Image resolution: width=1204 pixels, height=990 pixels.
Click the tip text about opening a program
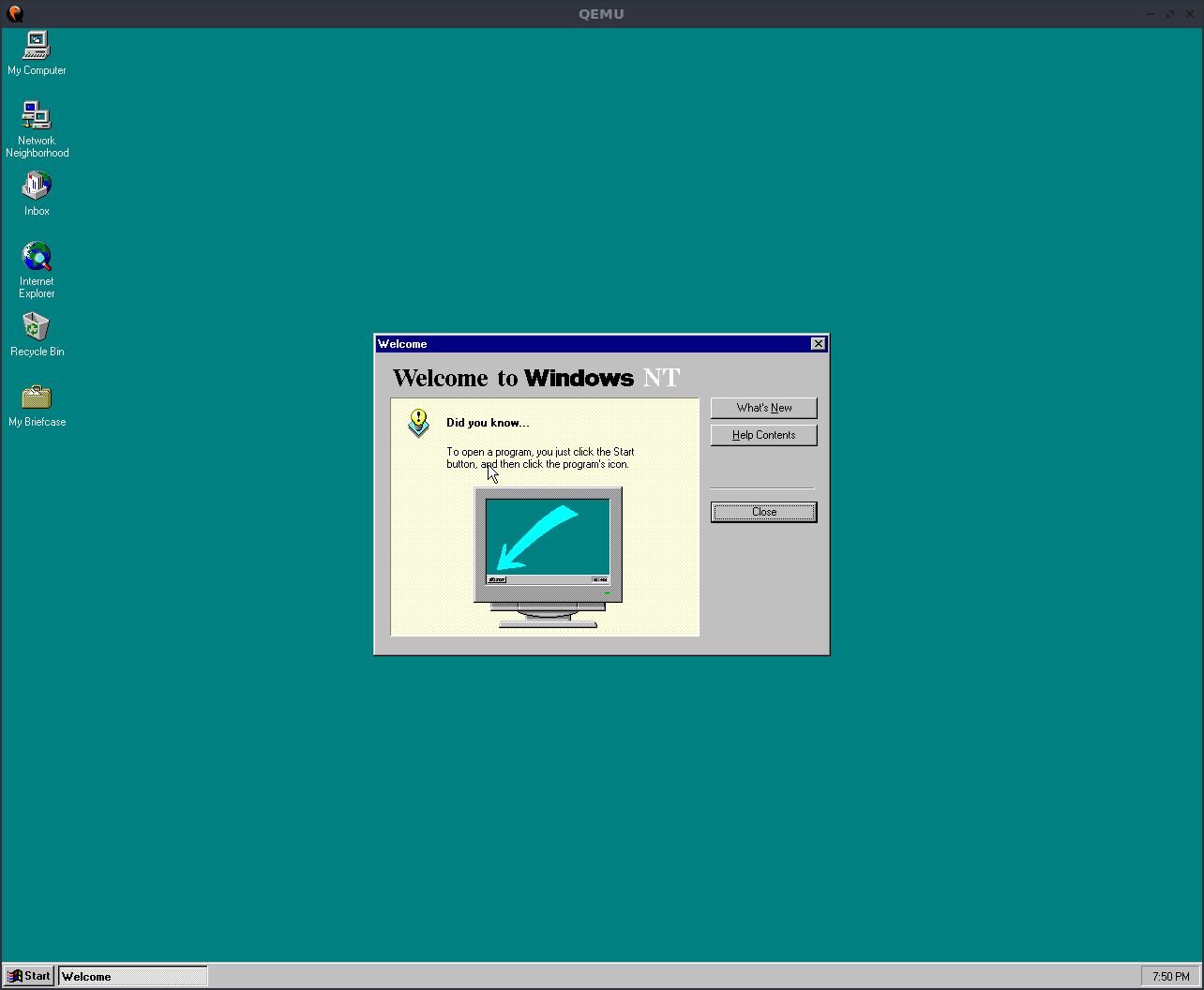pos(540,457)
